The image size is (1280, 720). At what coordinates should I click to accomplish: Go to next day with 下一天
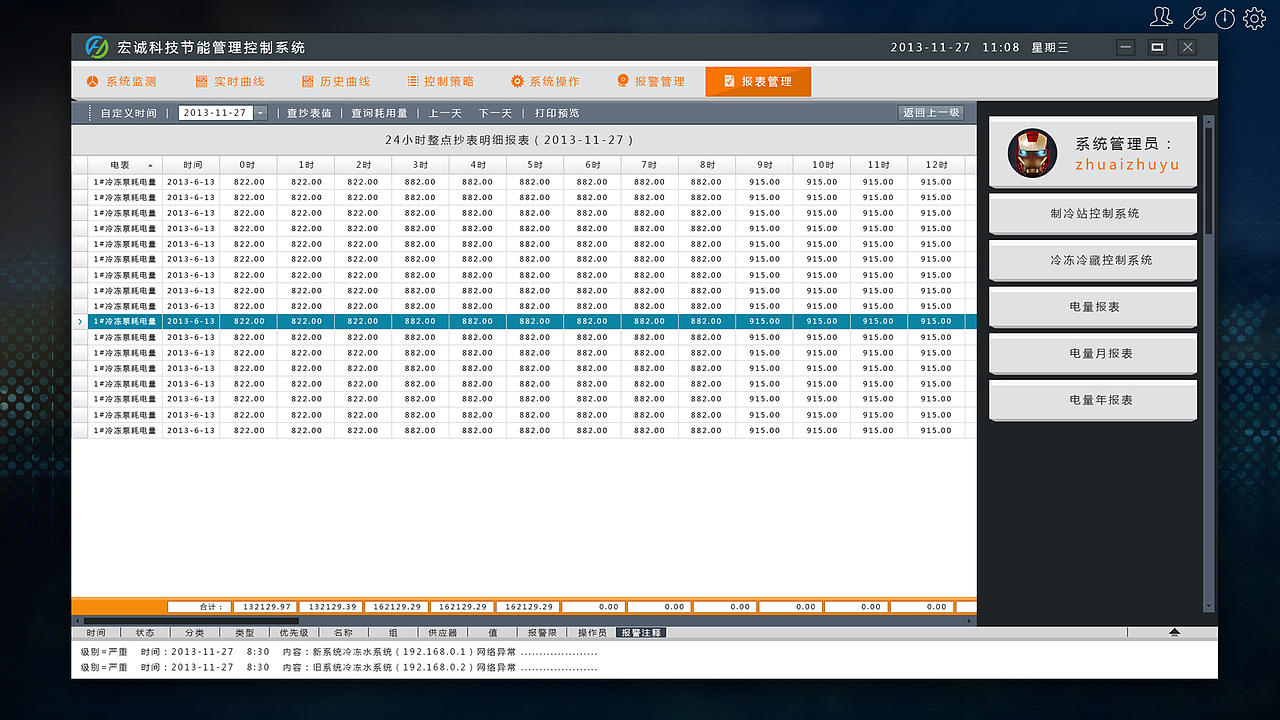click(495, 113)
